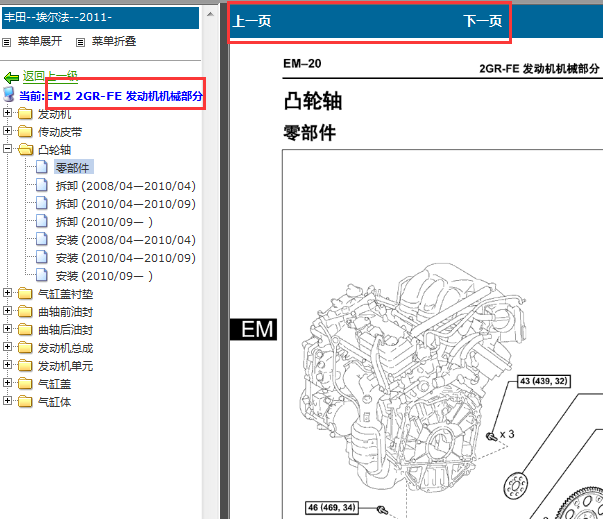Click the 发动机总成 folder icon
603x519 pixels.
pos(25,348)
